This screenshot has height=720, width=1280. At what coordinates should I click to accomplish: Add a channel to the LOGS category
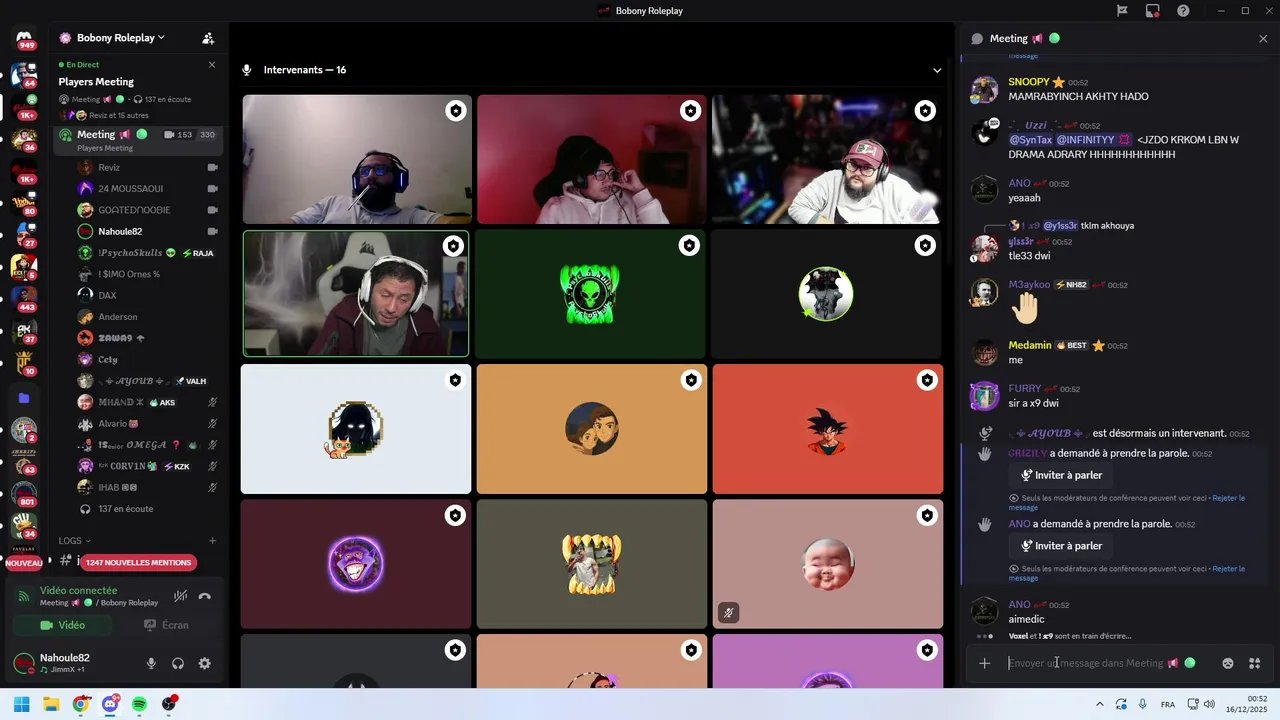pos(212,541)
